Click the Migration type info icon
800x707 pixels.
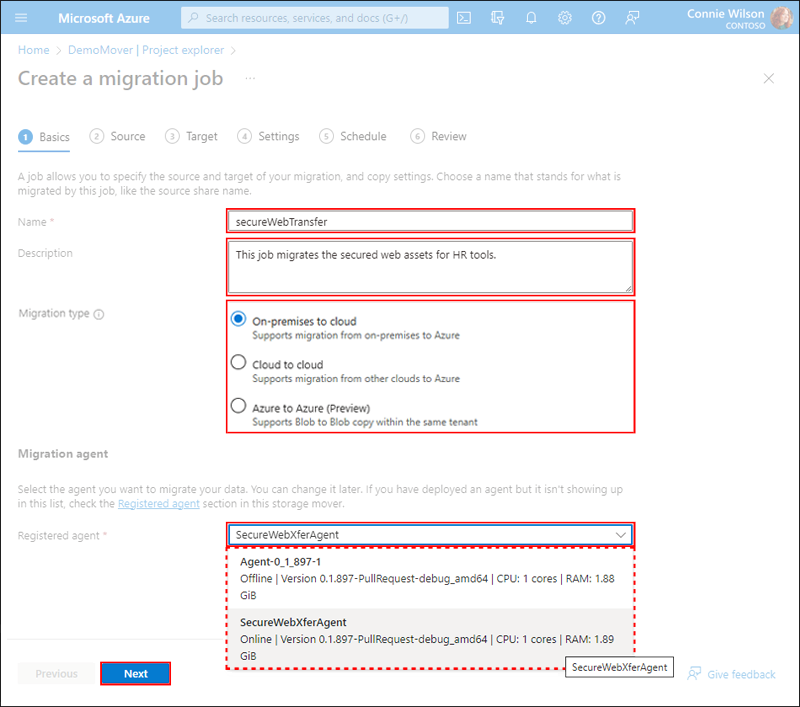99,314
